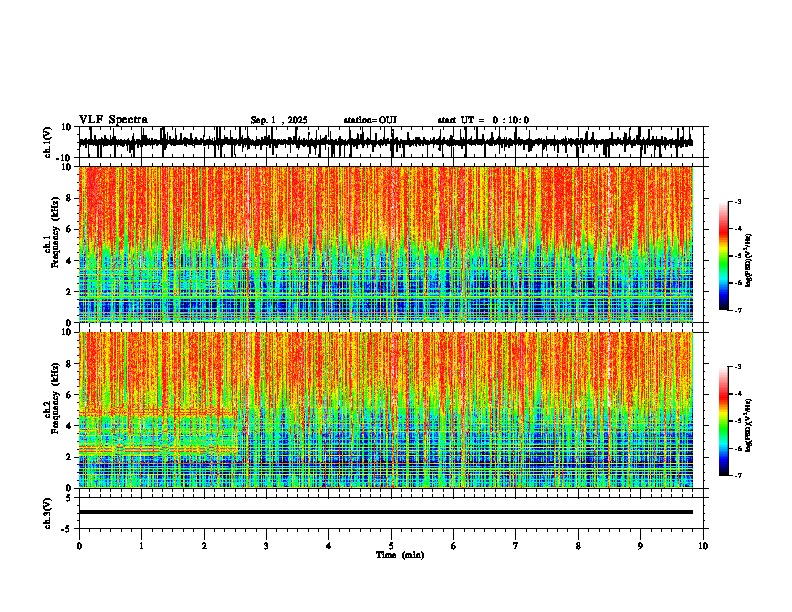Screen dimensions: 792x612
Task: Click the 8 kHz tick label on ch.1 spectrogram
Action: (69, 198)
